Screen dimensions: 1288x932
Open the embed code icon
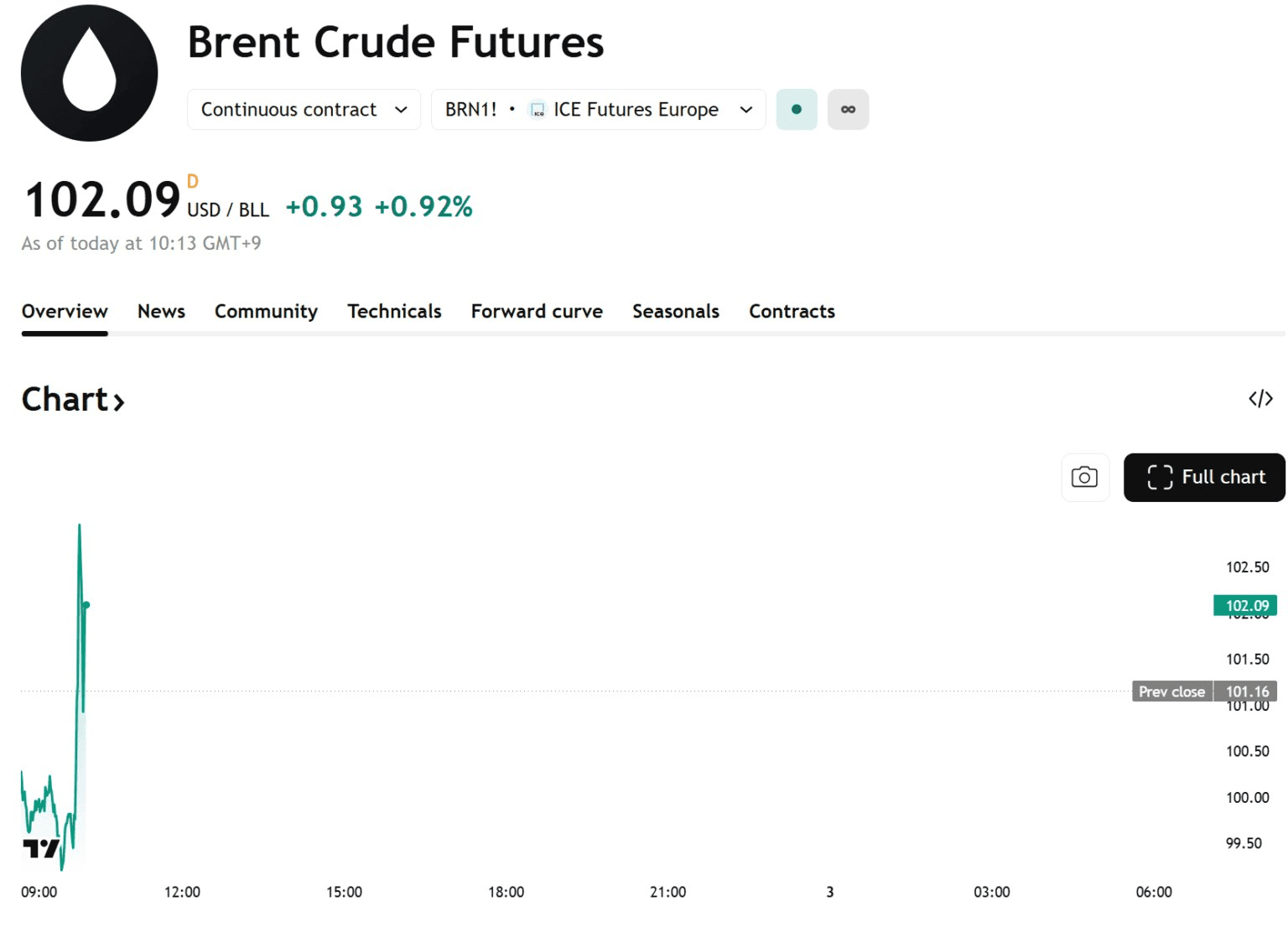[1260, 399]
